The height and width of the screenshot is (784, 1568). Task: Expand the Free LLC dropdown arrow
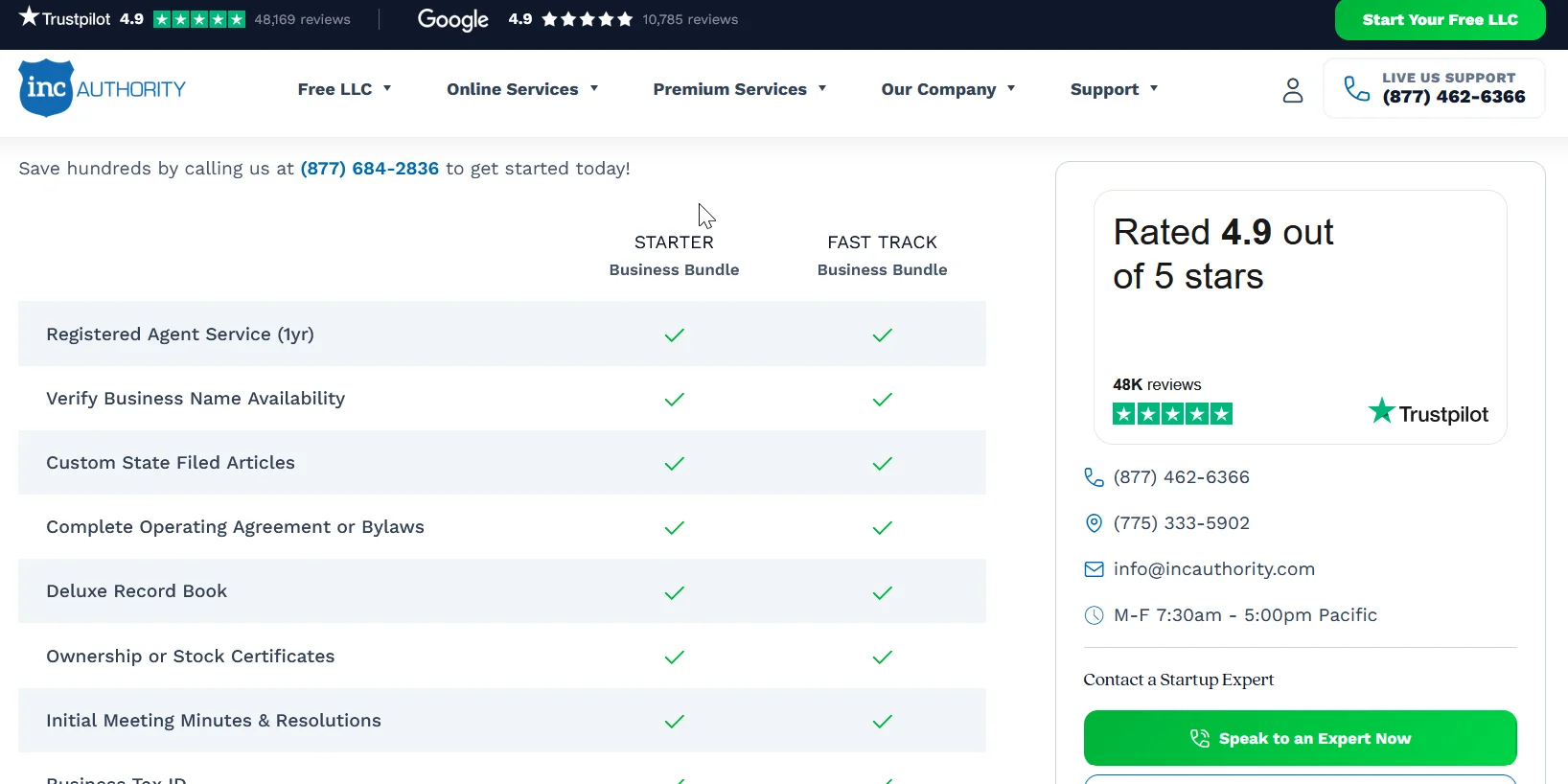387,88
